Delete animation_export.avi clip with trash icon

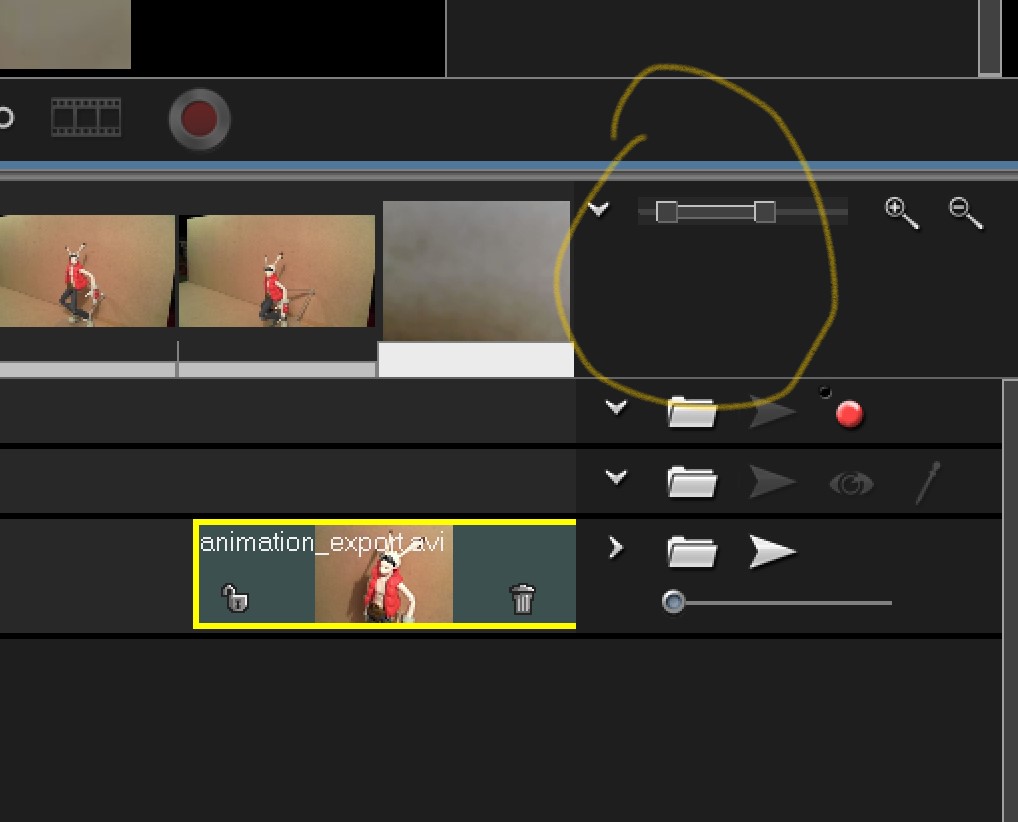tap(522, 599)
